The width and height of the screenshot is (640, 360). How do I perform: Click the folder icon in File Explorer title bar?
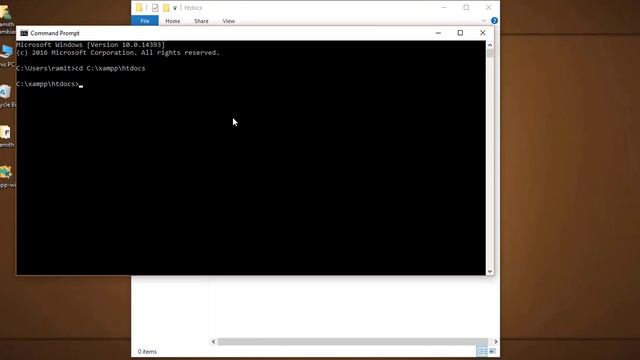[x=139, y=7]
